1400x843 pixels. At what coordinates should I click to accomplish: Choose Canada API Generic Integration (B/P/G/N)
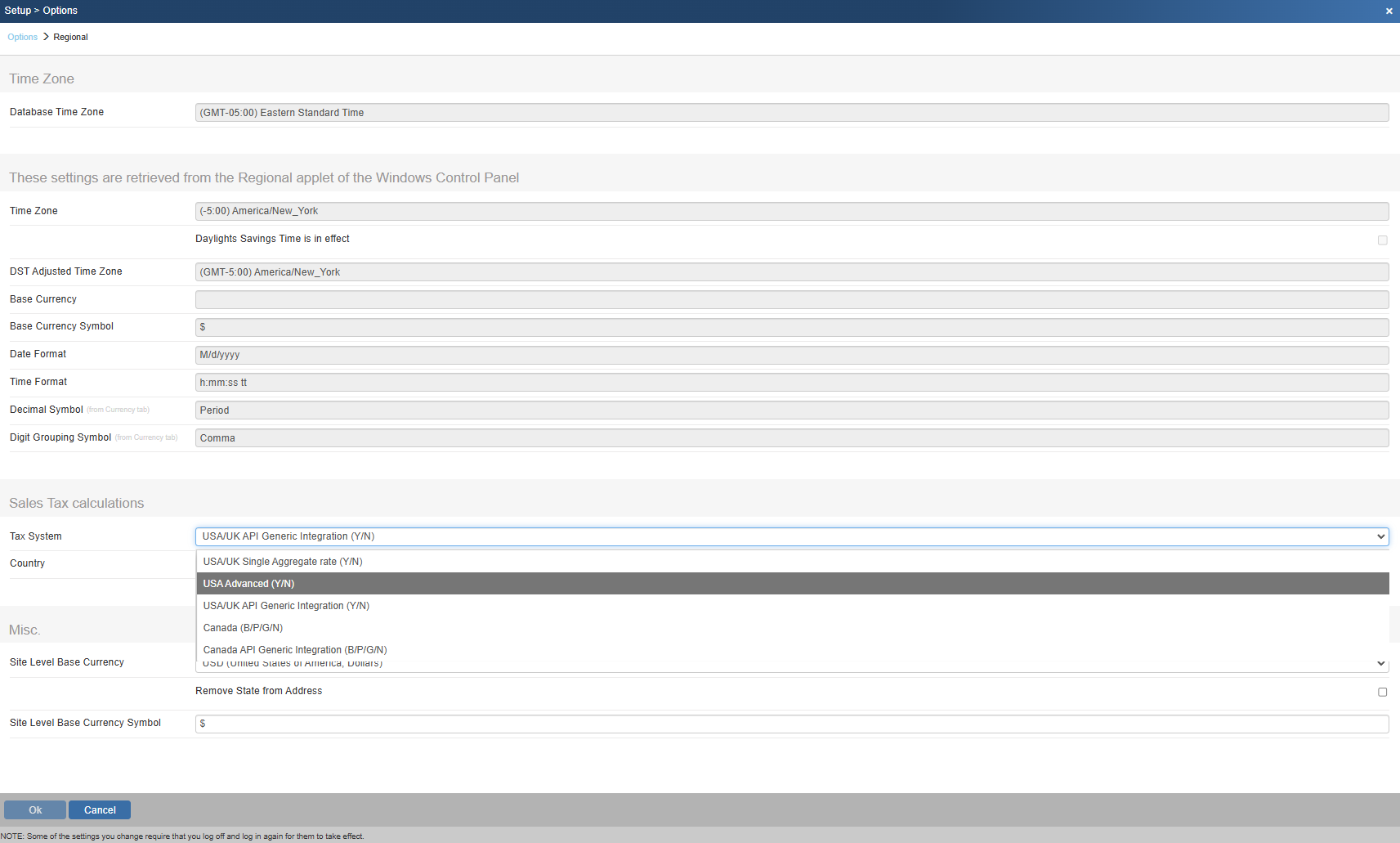[295, 650]
